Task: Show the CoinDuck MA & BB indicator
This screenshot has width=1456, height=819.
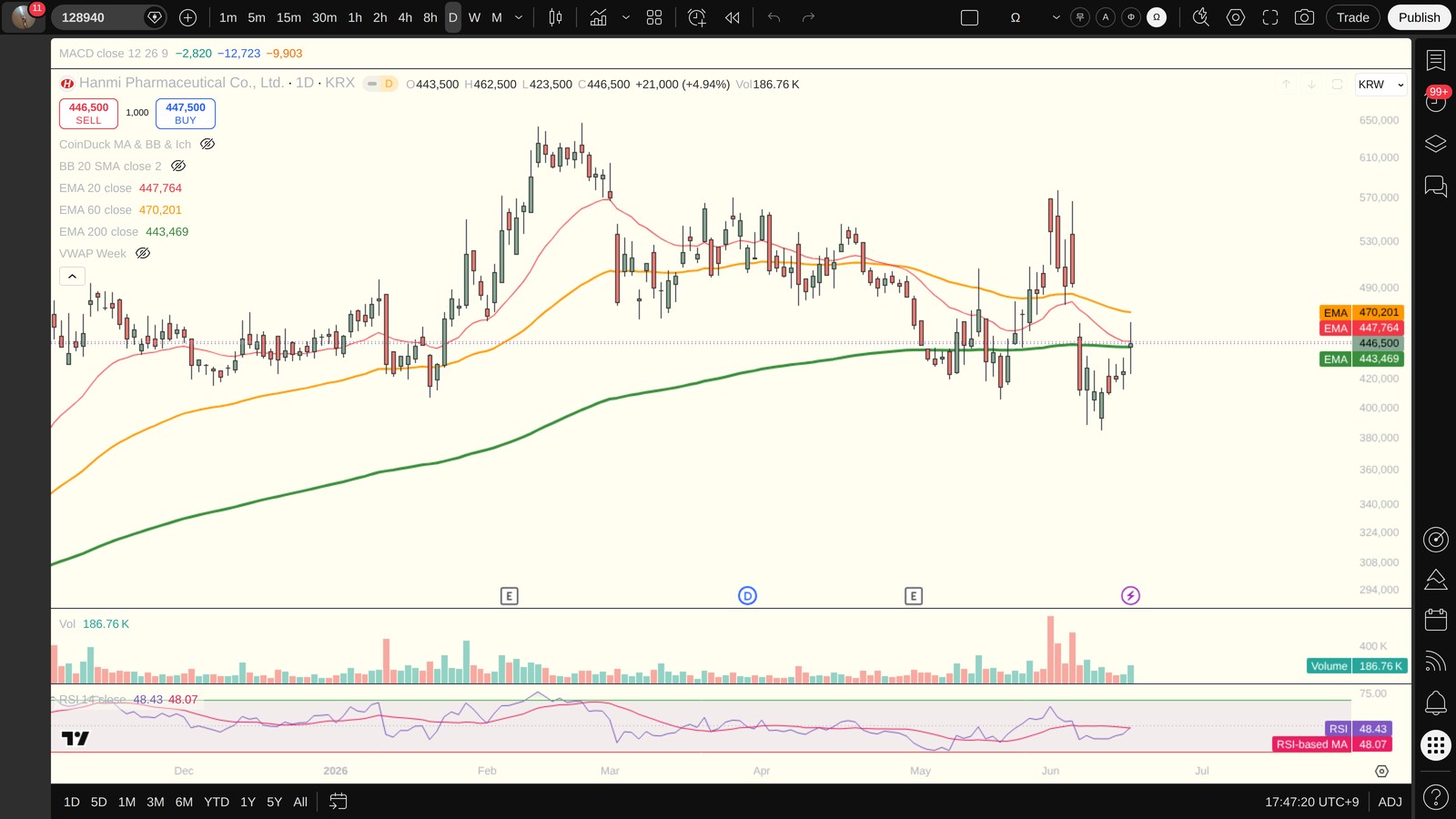Action: pos(207,144)
